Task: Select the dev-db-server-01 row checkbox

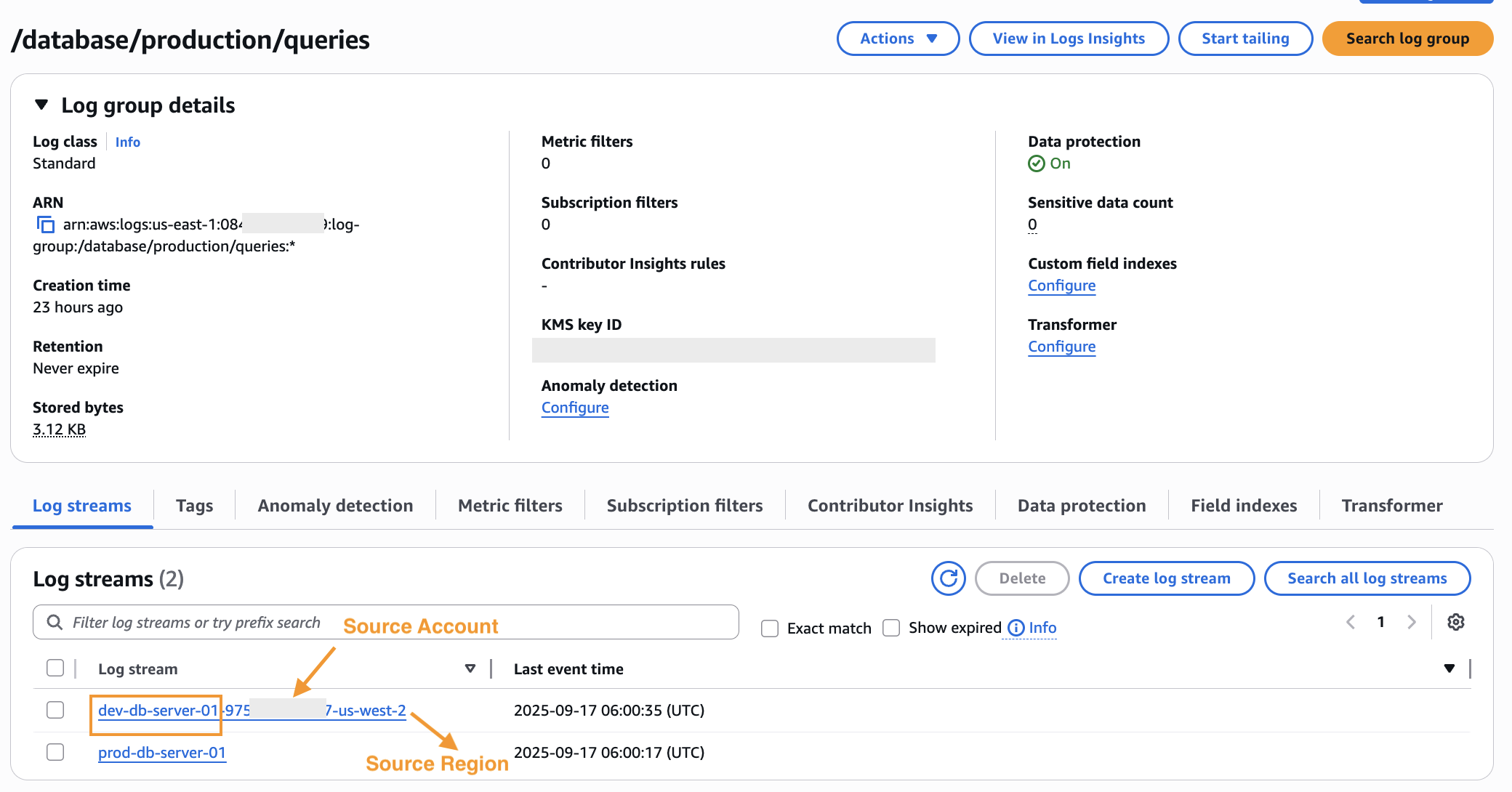Action: [55, 710]
